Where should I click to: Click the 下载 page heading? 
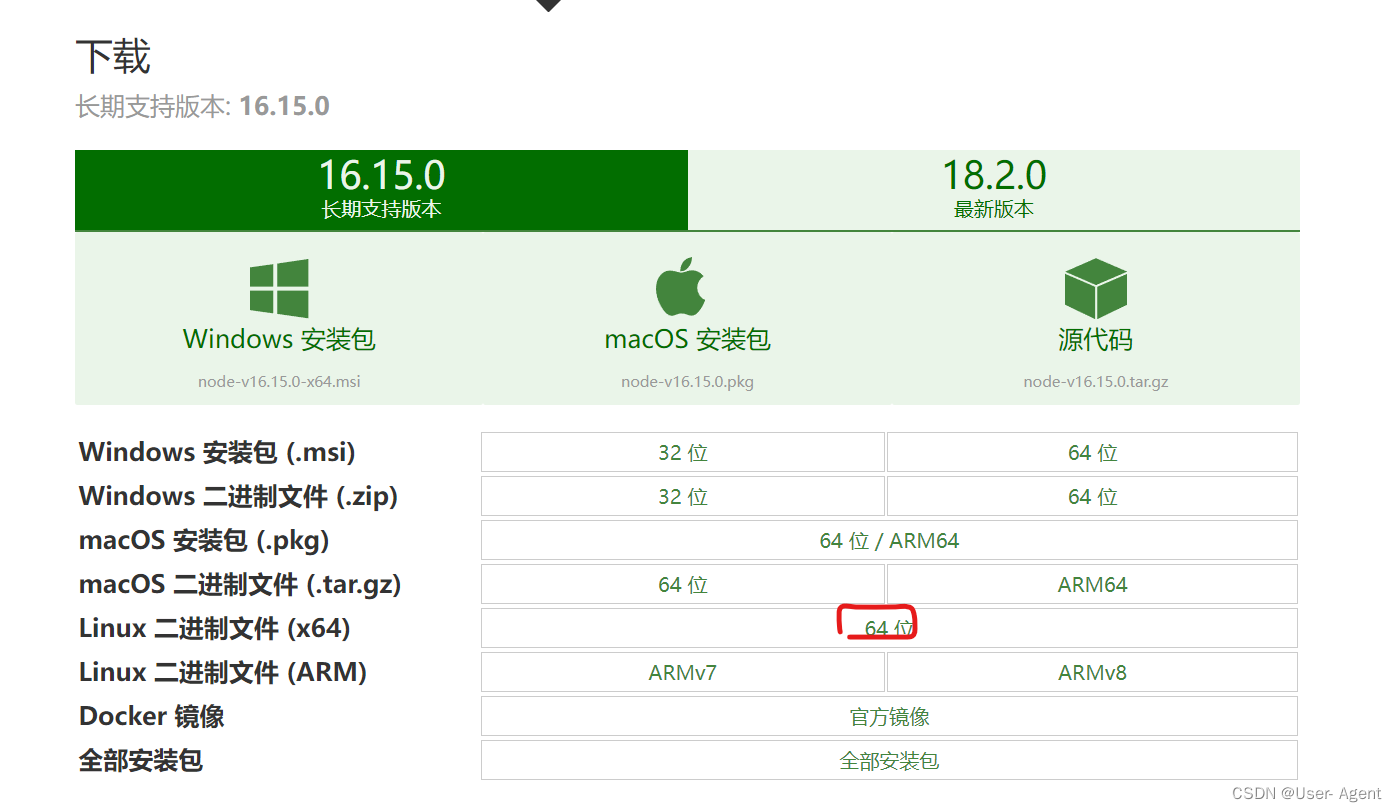pos(113,56)
